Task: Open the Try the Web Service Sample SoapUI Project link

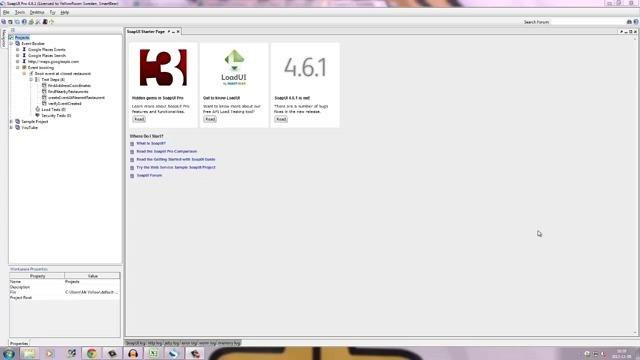Action: coord(176,167)
